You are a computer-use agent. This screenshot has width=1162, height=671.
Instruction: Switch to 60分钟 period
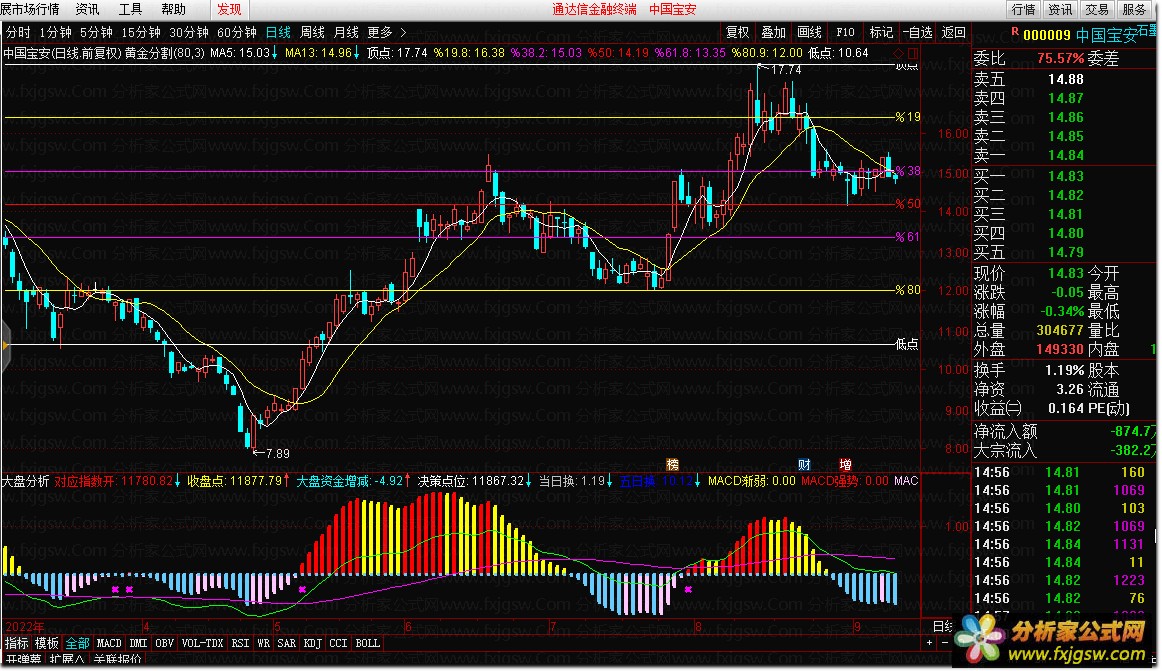[237, 32]
